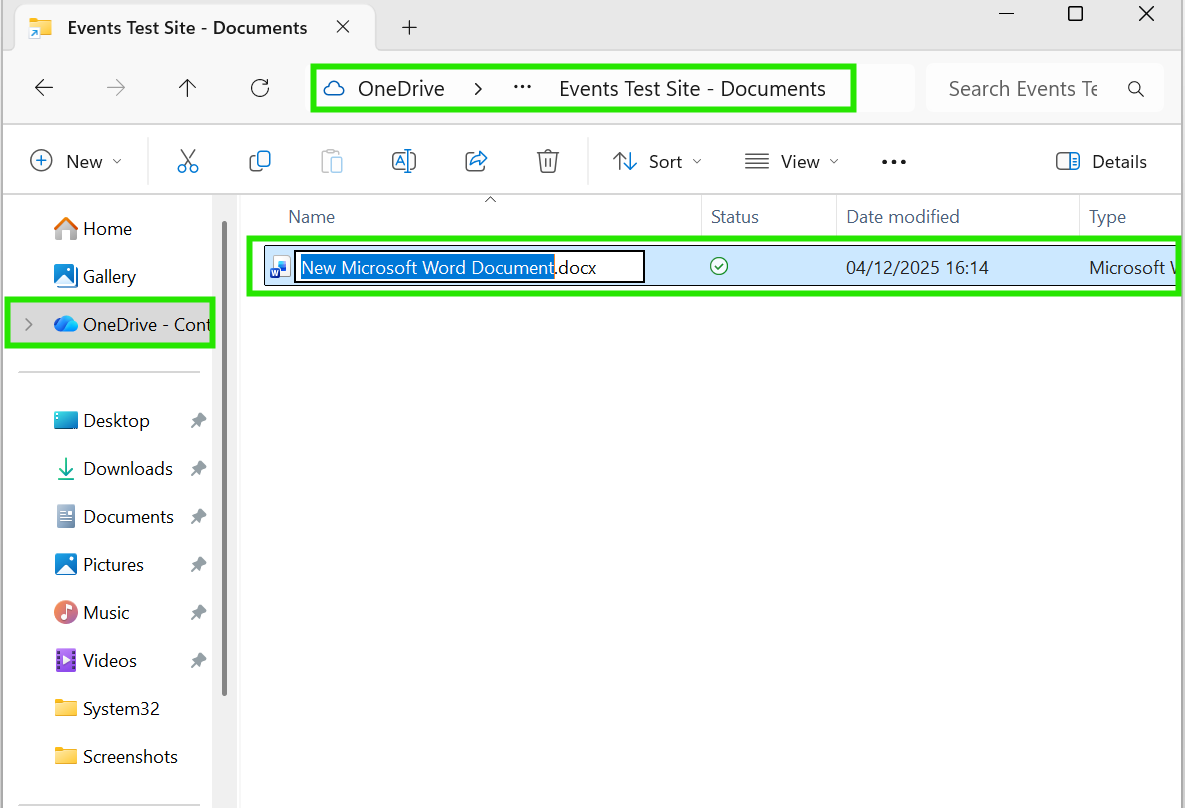Sort by Date modified column header
Image resolution: width=1185 pixels, height=808 pixels.
(902, 217)
